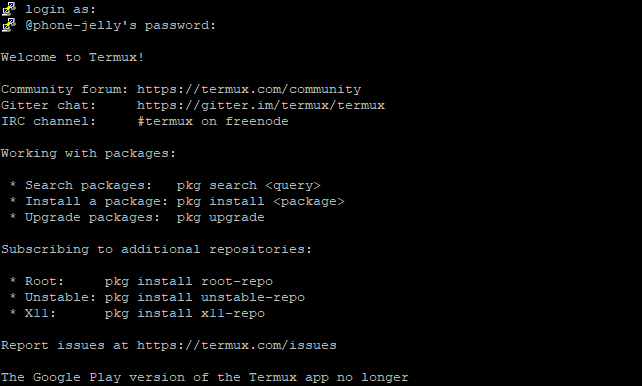Click the Welcome to Termux! line
The image size is (642, 386).
(72, 57)
